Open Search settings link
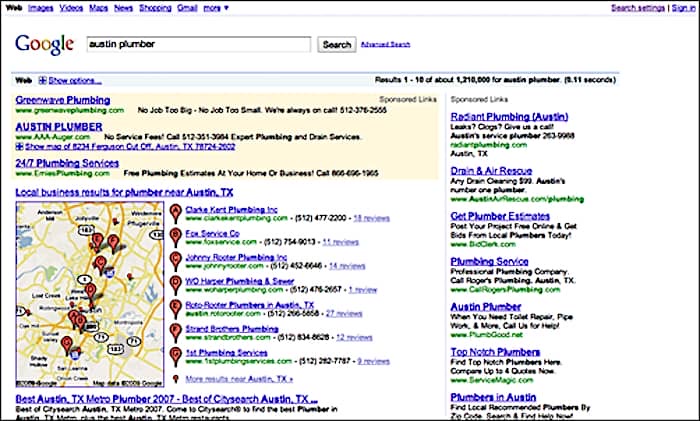 (x=638, y=8)
